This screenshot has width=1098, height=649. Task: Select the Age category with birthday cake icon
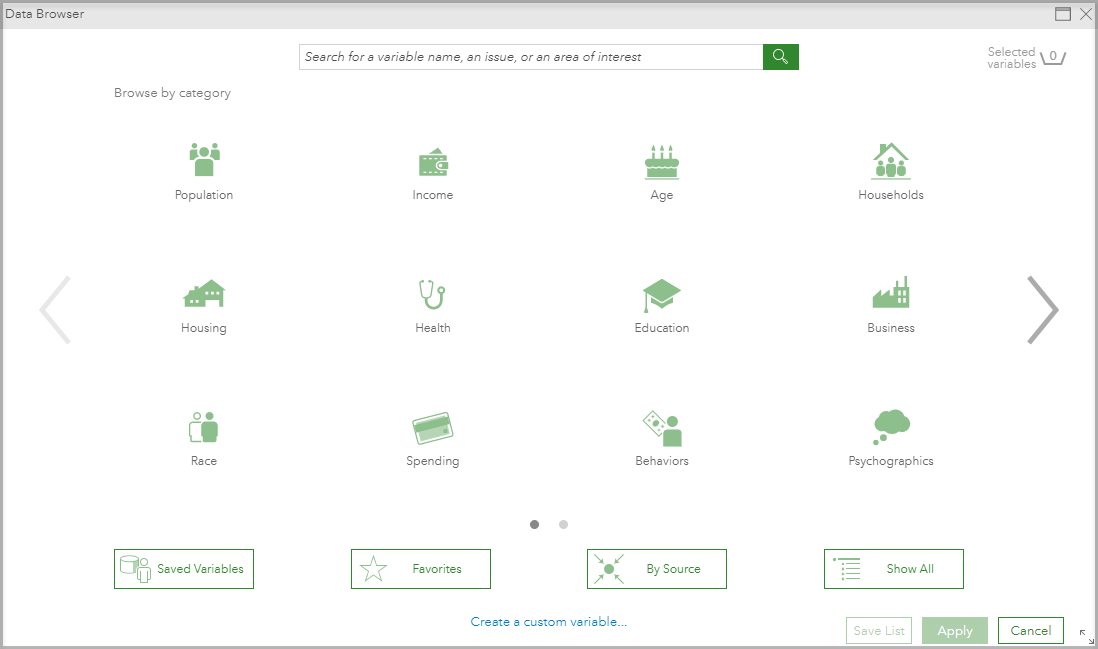661,170
